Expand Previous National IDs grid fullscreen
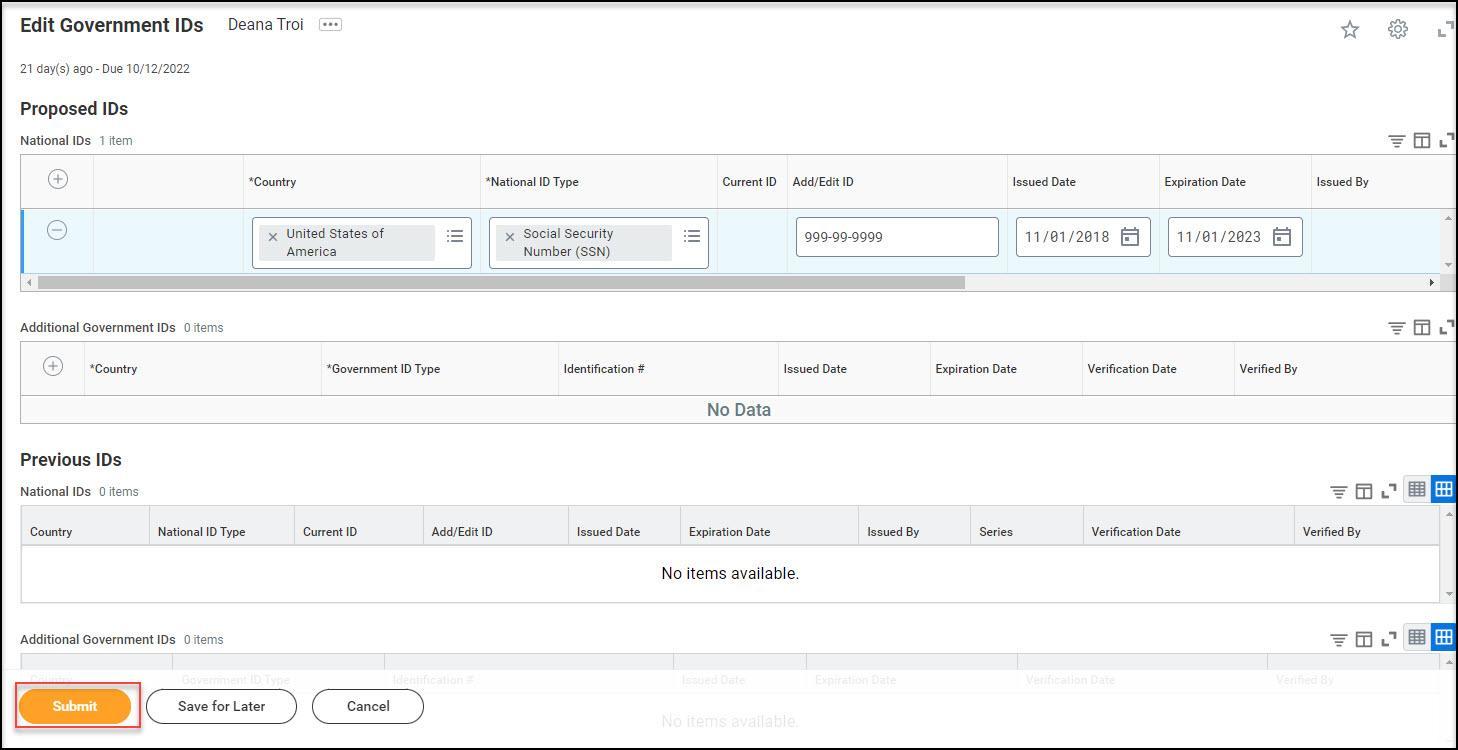The height and width of the screenshot is (750, 1458). [x=1389, y=491]
